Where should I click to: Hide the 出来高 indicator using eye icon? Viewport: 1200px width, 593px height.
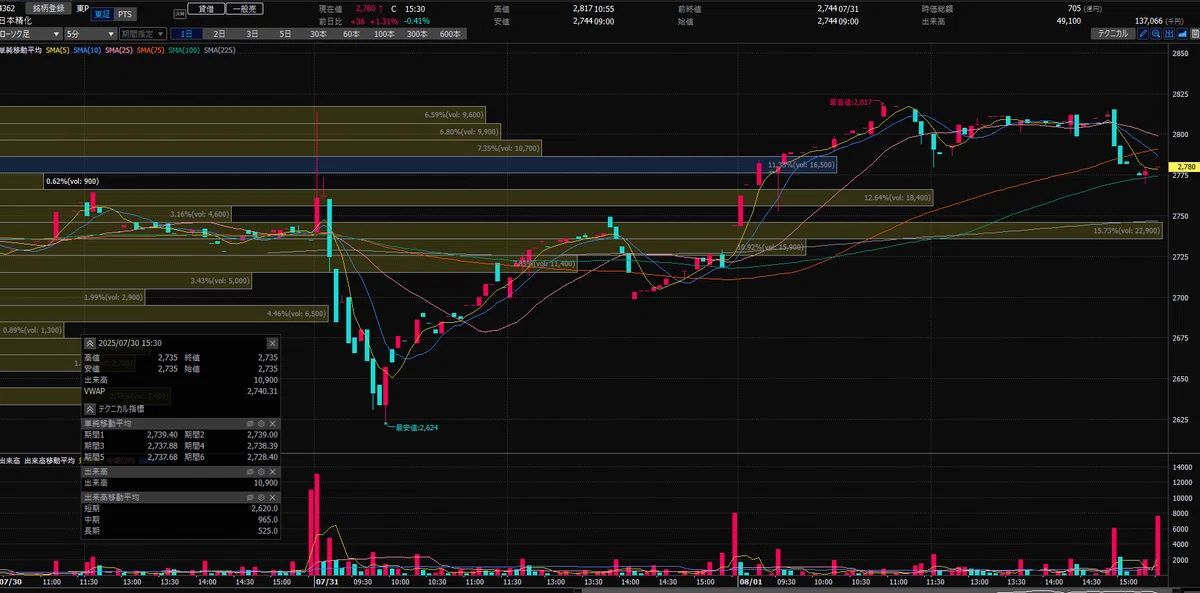tap(250, 471)
